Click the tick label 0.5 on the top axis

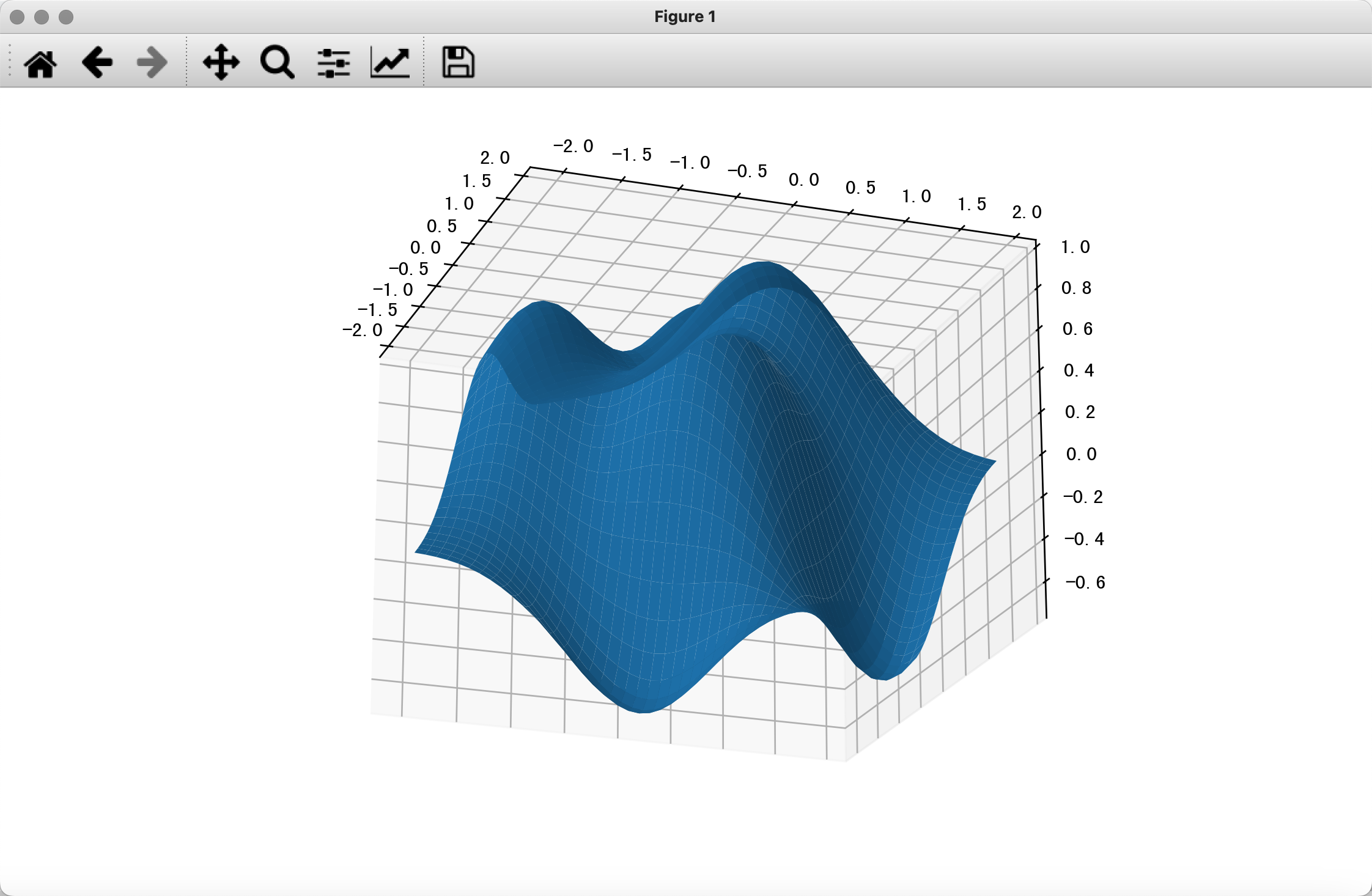tap(860, 189)
